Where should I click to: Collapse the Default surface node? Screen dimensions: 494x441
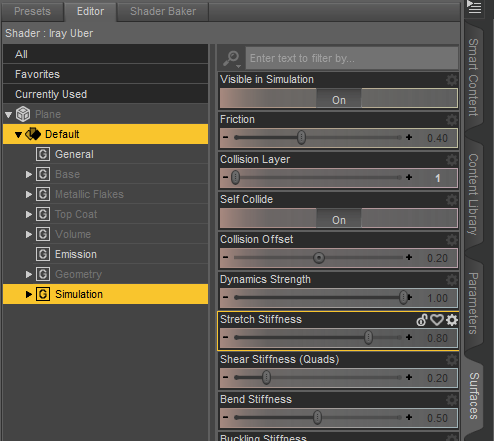[18, 135]
